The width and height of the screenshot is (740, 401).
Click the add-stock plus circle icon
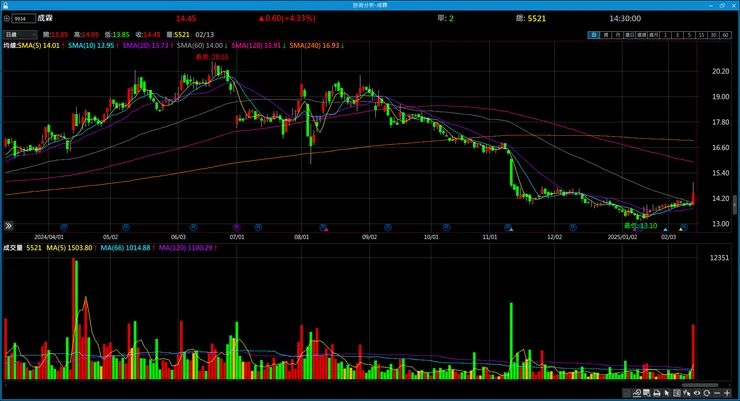(7, 18)
